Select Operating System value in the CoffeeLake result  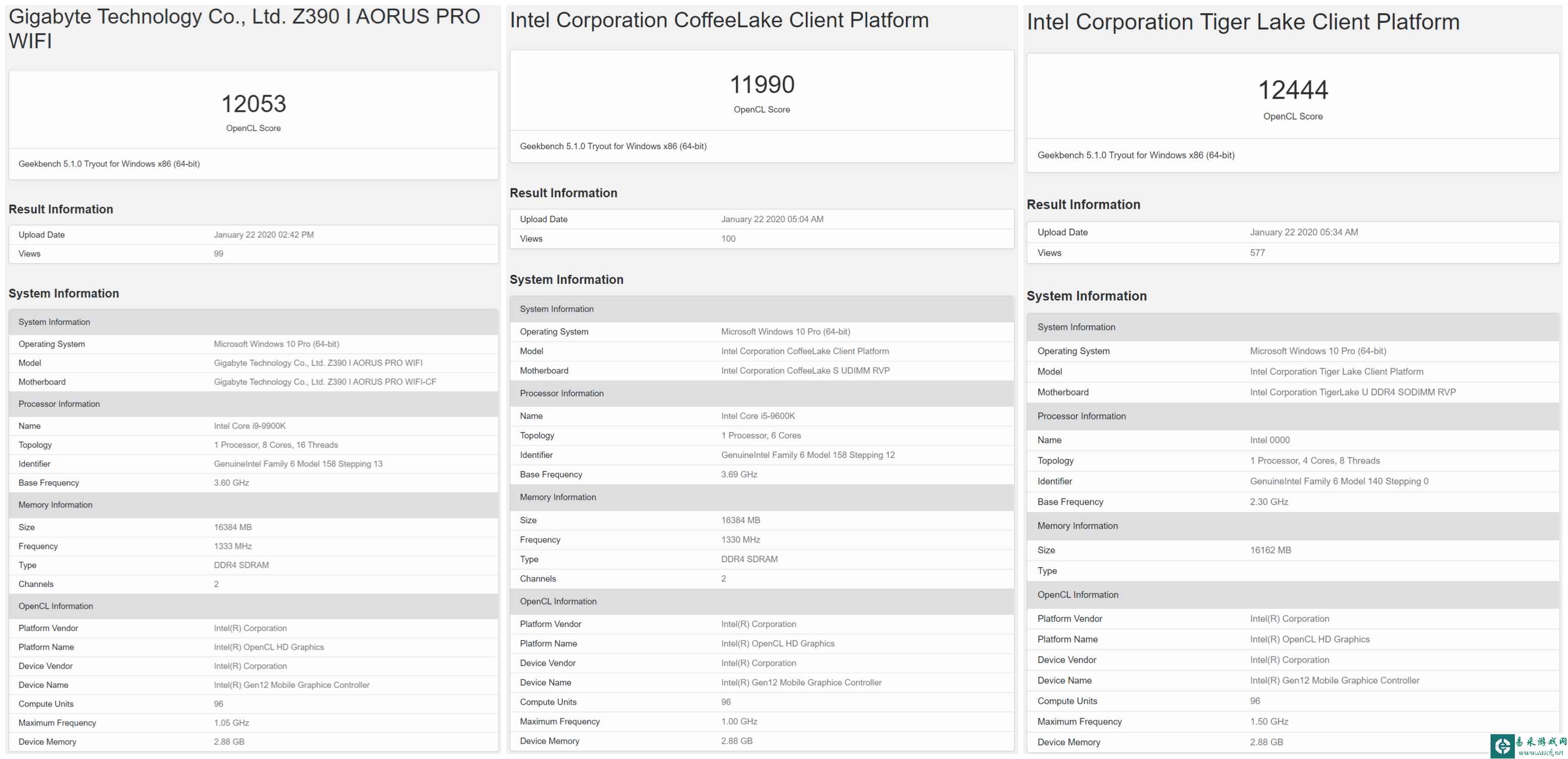click(x=785, y=332)
